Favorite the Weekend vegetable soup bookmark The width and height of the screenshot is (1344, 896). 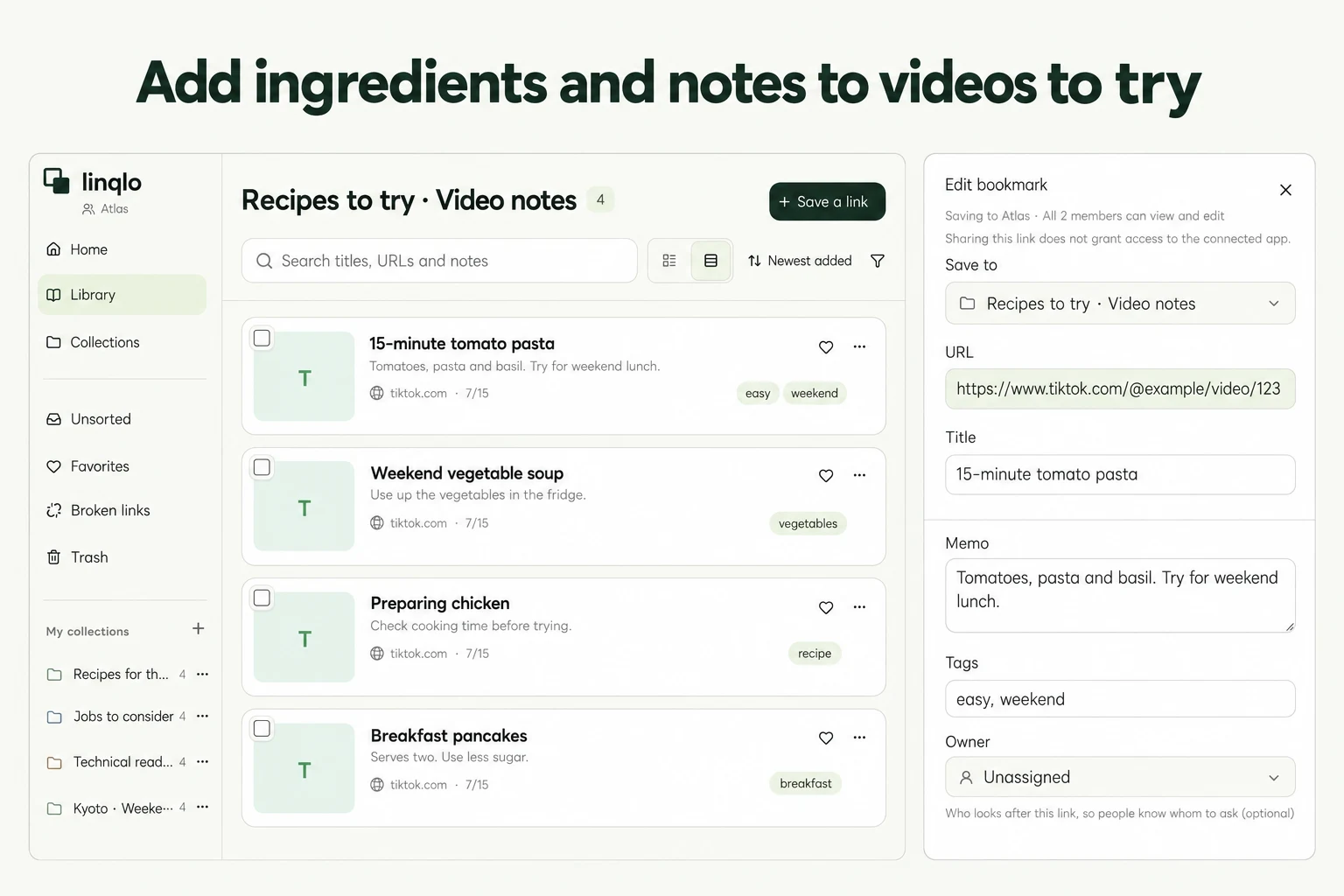826,476
